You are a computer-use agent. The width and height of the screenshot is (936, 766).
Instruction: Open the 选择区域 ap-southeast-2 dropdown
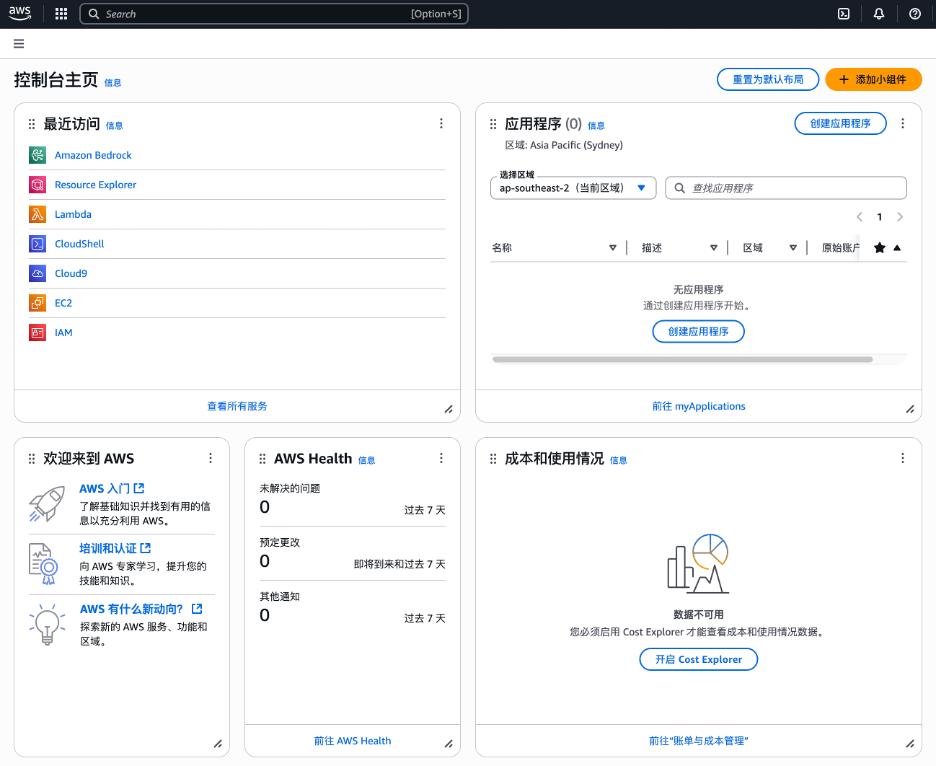573,188
